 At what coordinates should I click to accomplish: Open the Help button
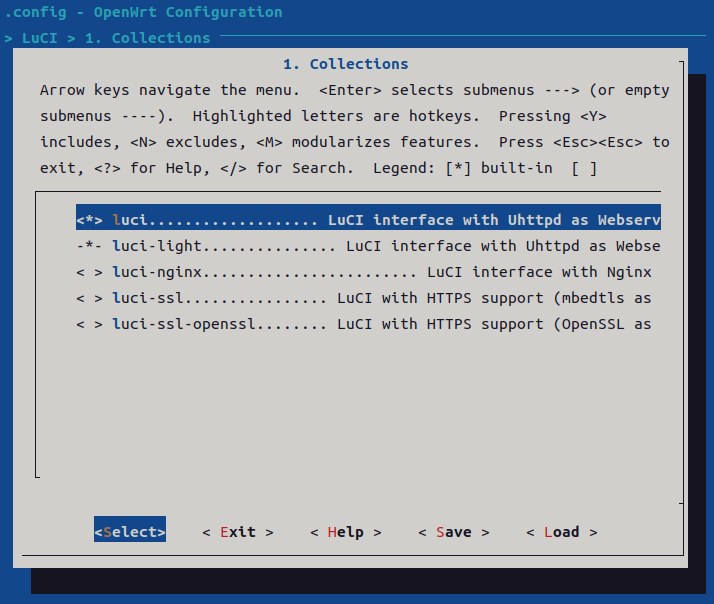click(346, 532)
